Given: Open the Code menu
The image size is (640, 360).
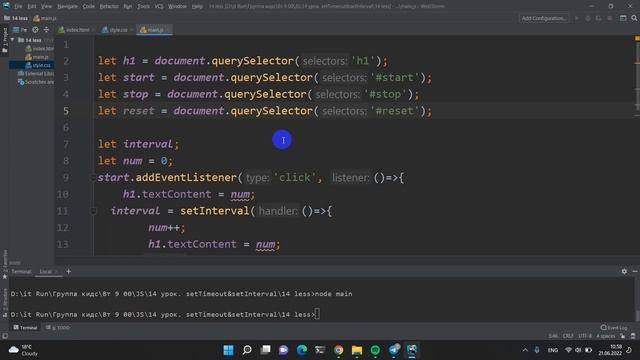Looking at the screenshot, I should tap(89, 6).
